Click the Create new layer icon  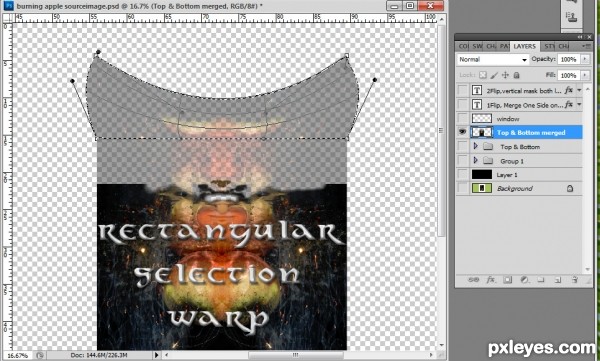558,280
